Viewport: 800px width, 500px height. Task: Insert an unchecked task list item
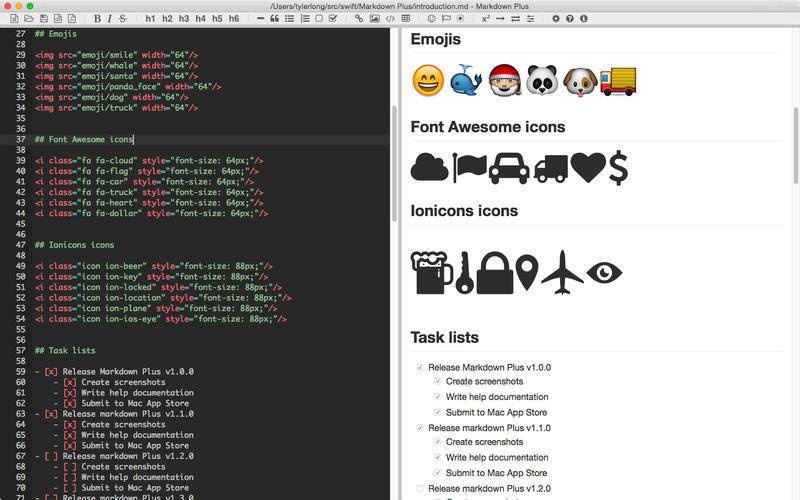(x=319, y=18)
